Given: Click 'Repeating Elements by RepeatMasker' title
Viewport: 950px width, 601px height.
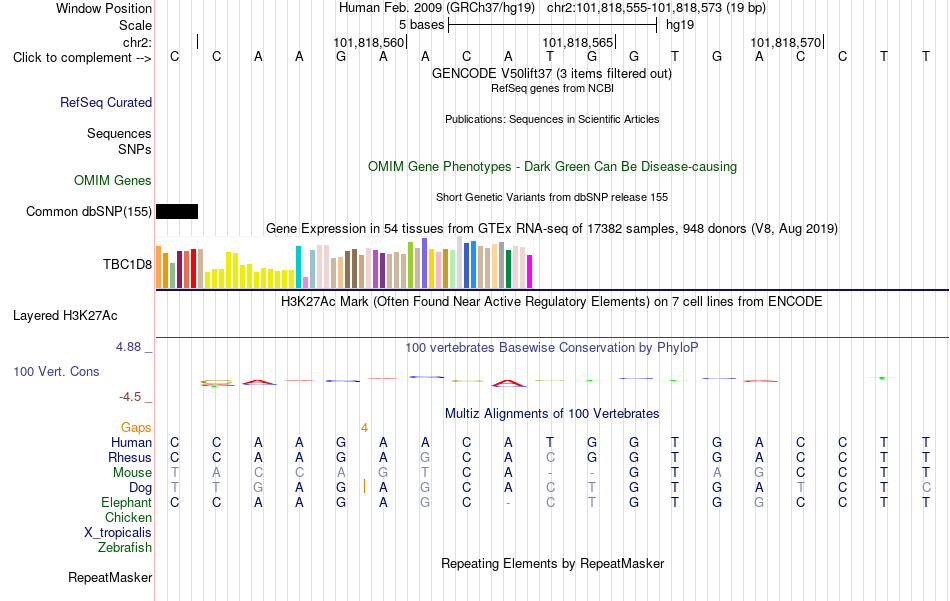Looking at the screenshot, I should click(553, 564).
